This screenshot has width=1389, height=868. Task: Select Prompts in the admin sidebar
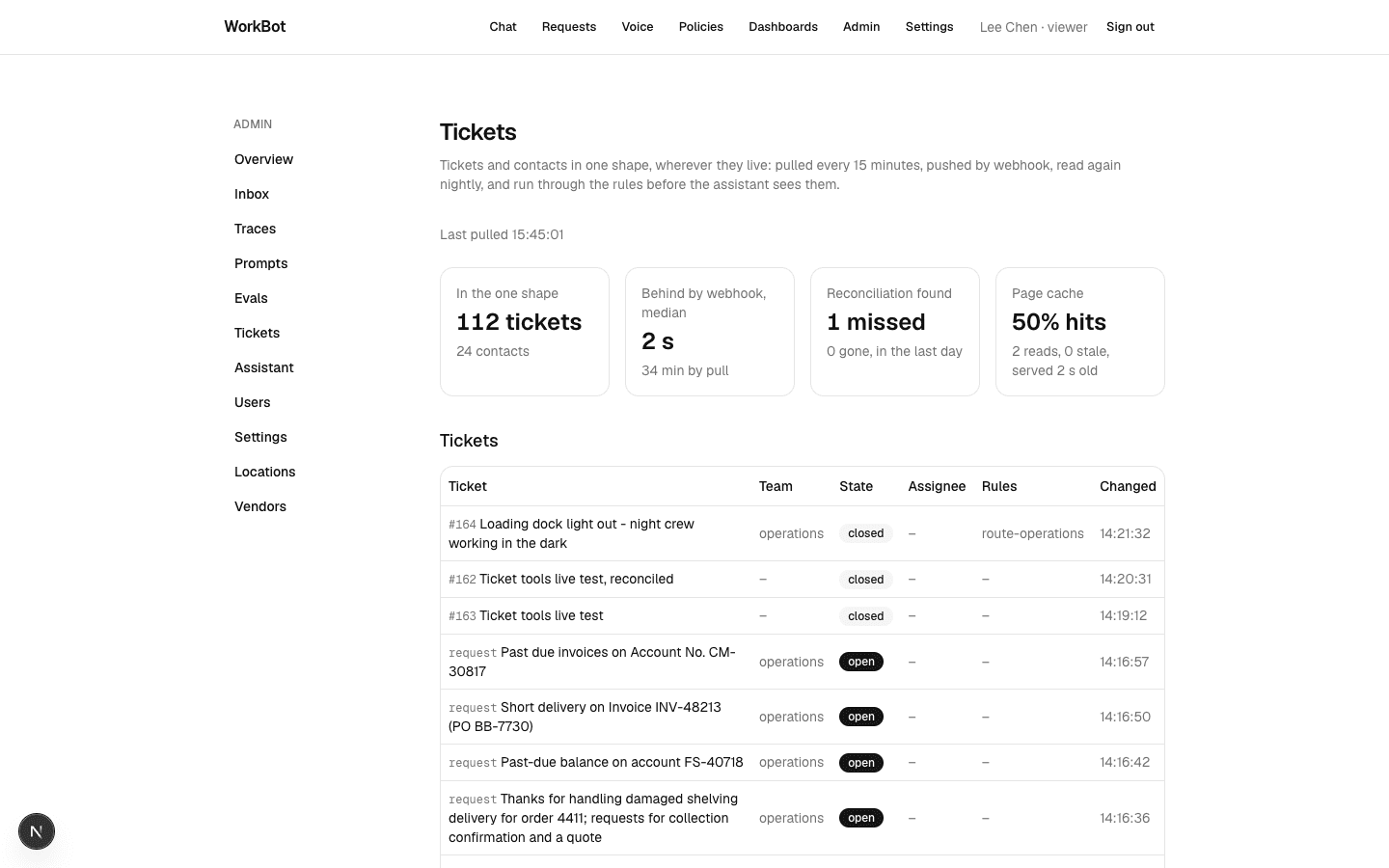pos(260,263)
